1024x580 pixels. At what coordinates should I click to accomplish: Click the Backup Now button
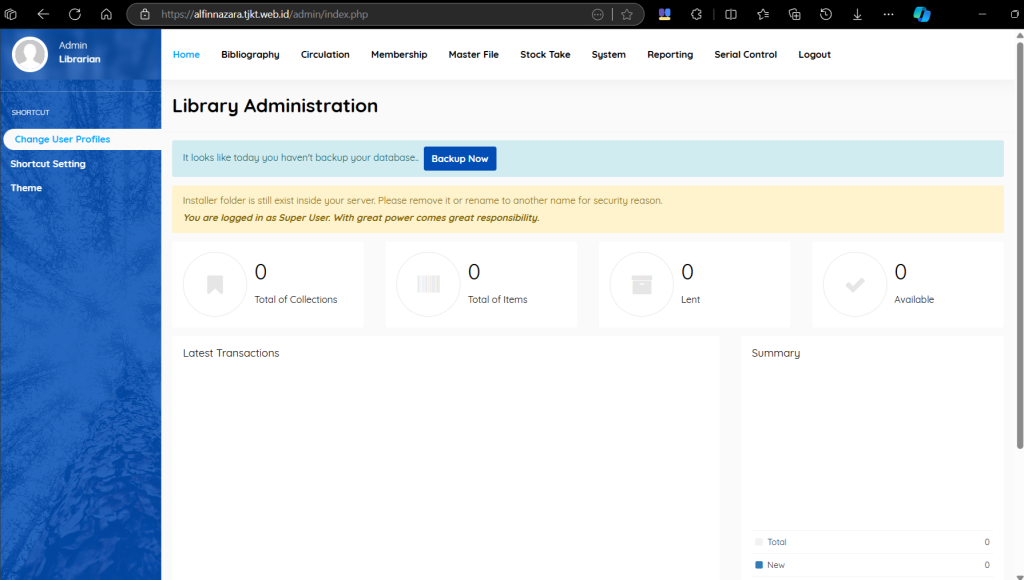(460, 159)
